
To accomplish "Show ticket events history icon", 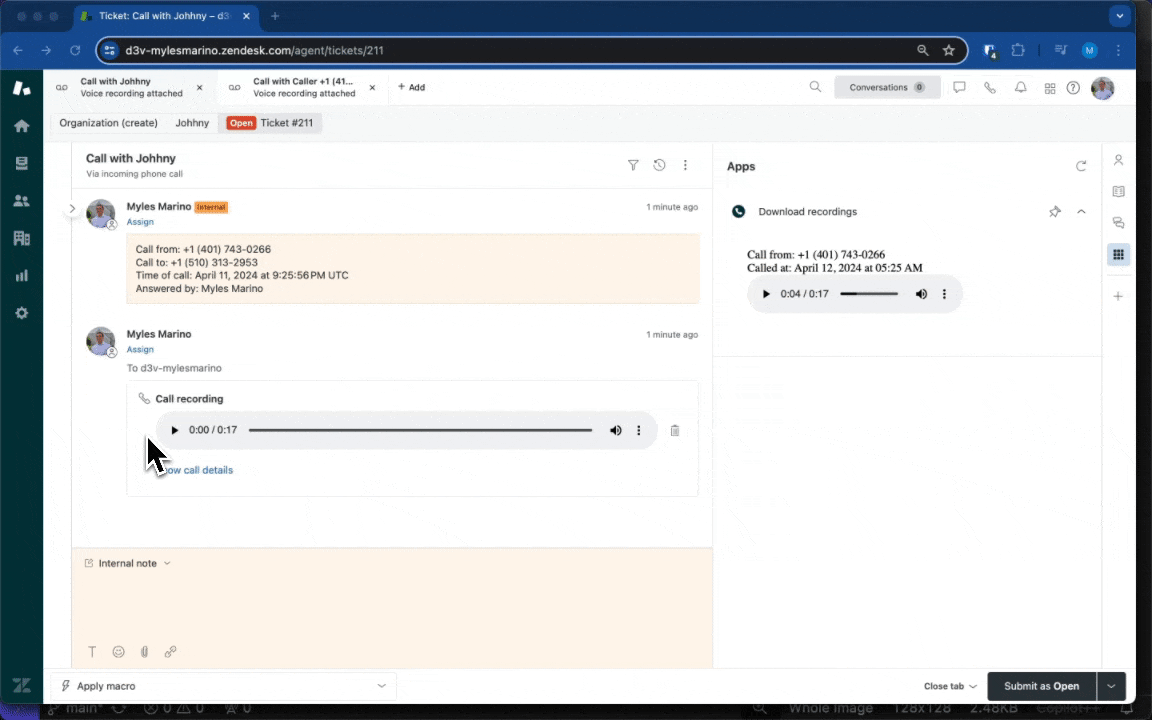I will coord(659,165).
